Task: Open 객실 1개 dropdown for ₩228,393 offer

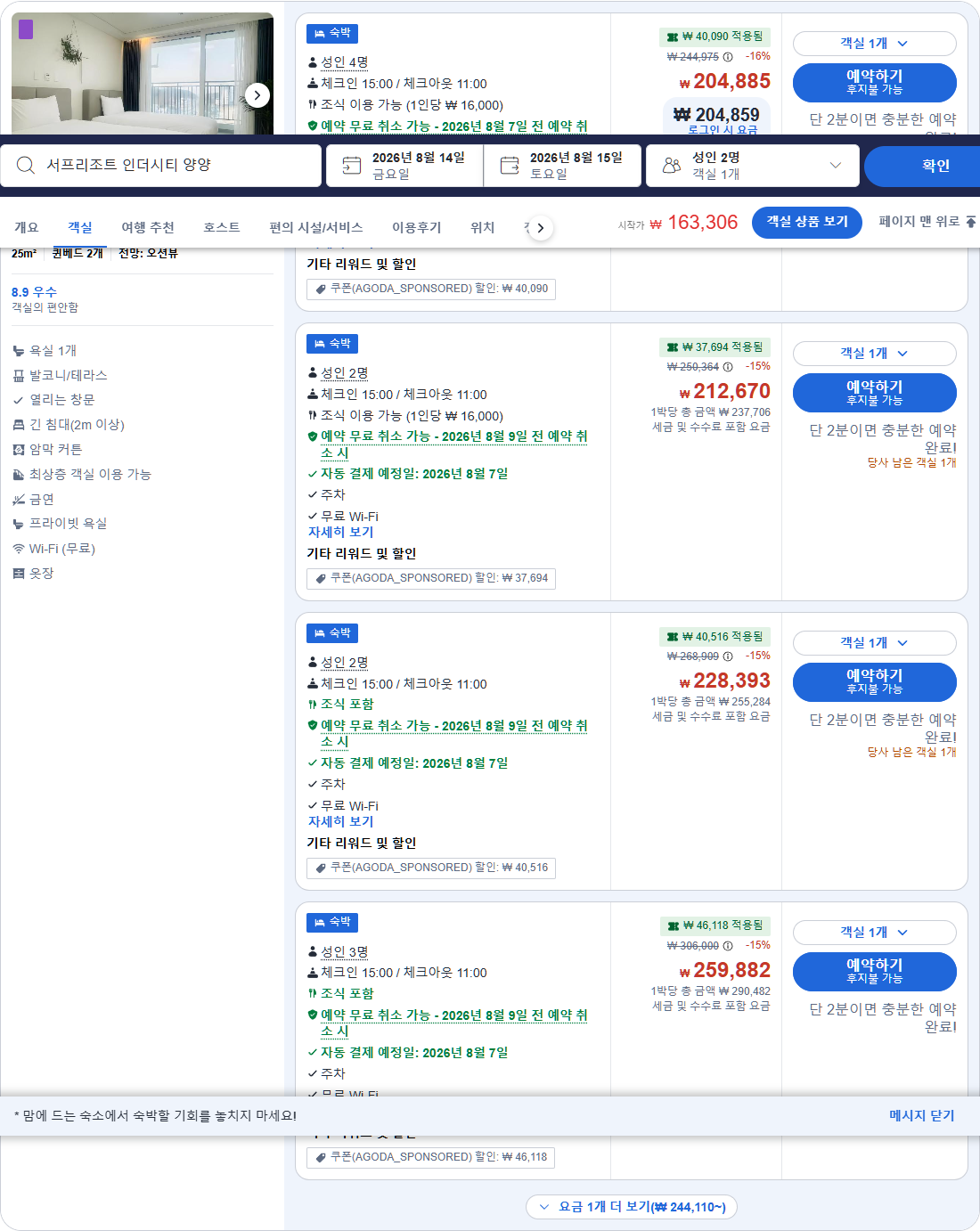Action: pos(875,642)
